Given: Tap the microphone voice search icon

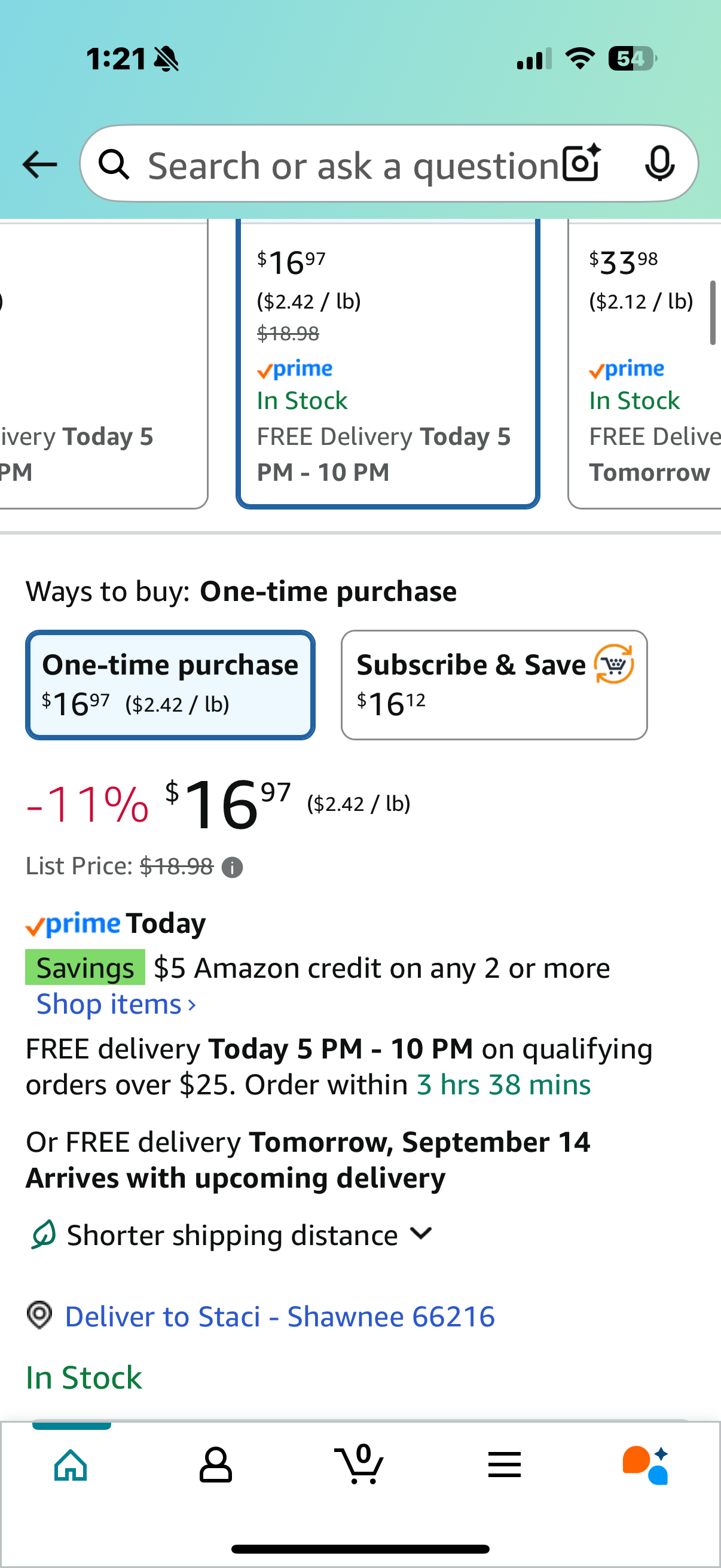Looking at the screenshot, I should 660,164.
